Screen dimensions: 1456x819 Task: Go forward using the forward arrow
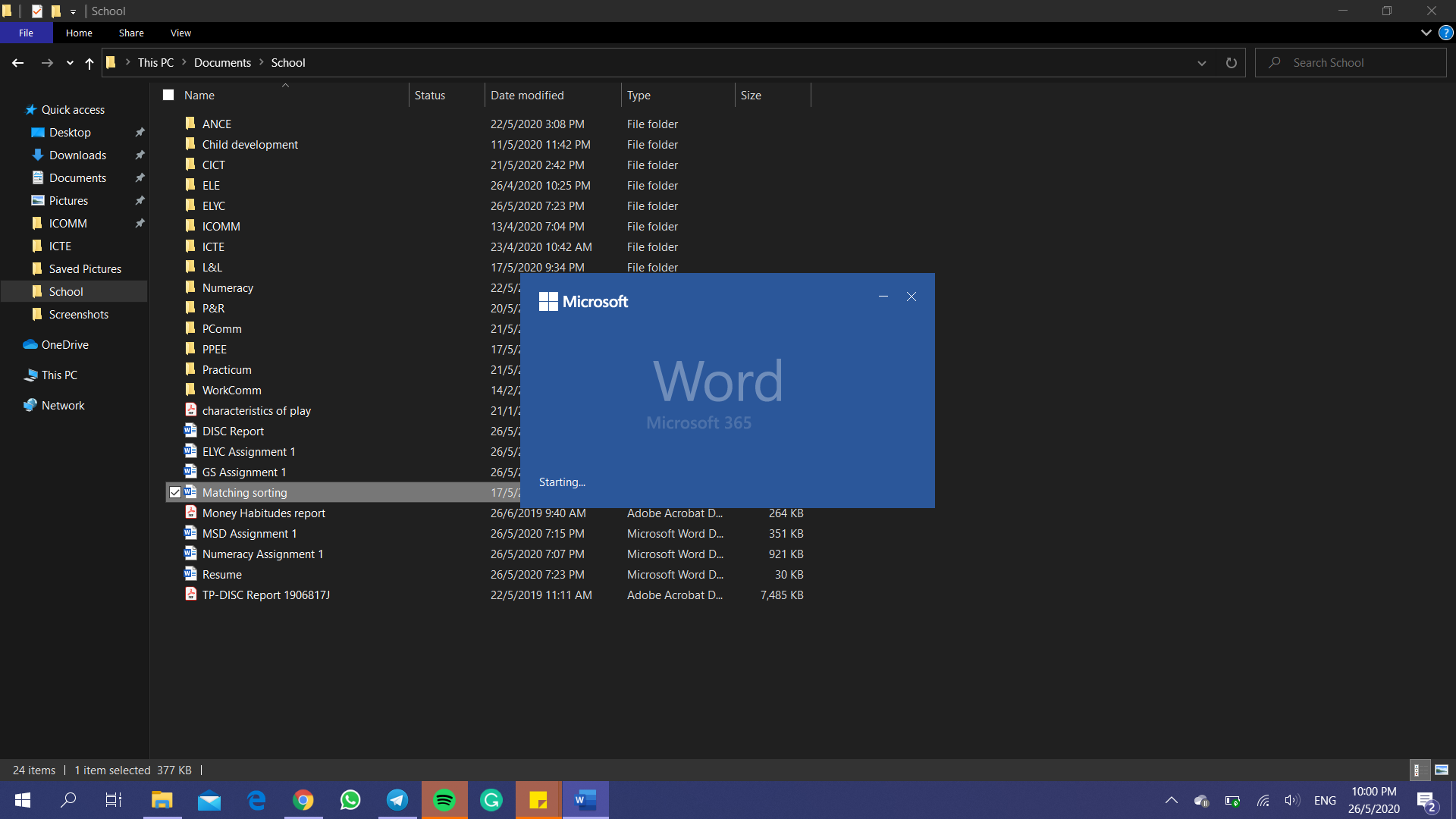coord(47,63)
